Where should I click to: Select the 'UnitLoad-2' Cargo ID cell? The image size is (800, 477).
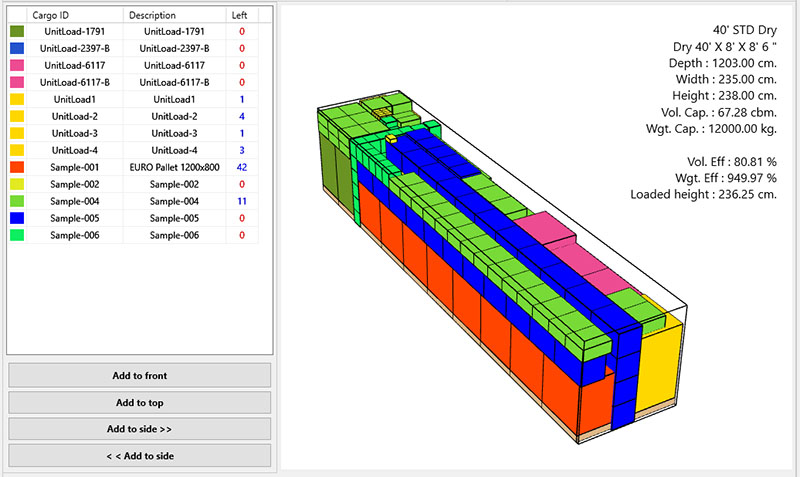point(74,116)
